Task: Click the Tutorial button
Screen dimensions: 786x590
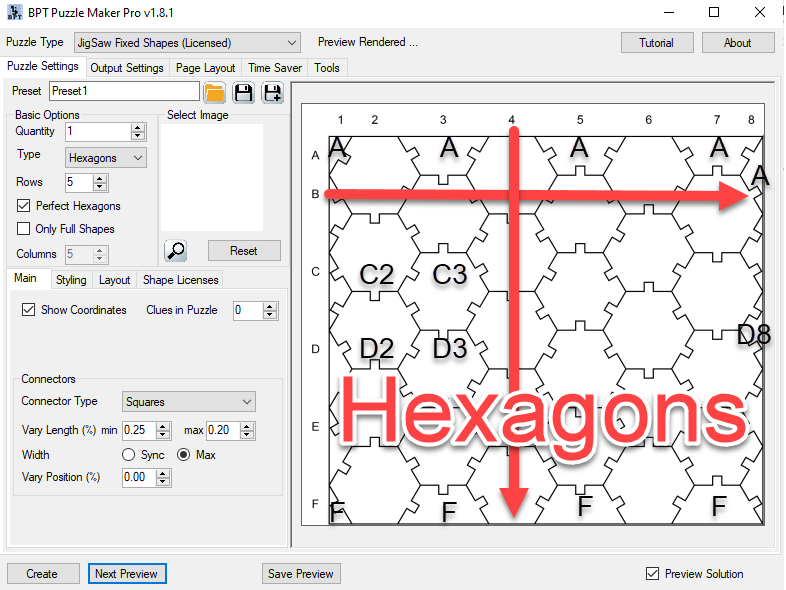Action: click(x=656, y=43)
